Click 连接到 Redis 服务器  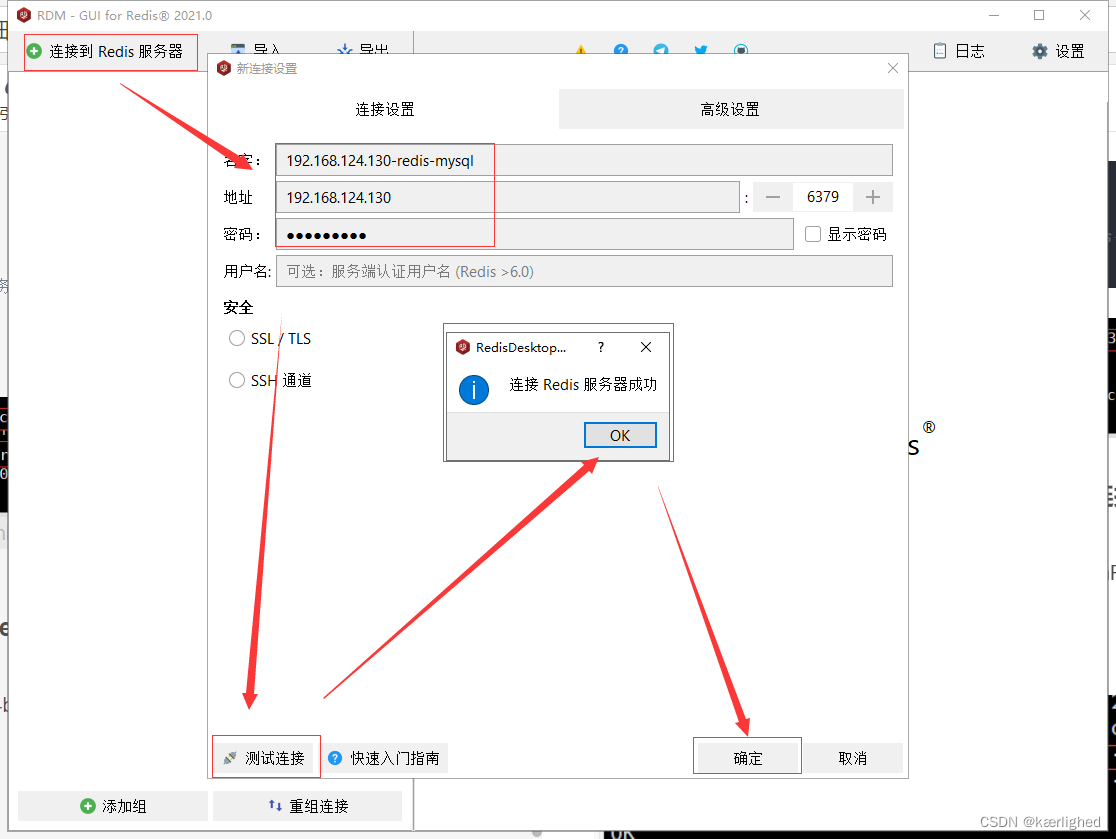(x=110, y=51)
